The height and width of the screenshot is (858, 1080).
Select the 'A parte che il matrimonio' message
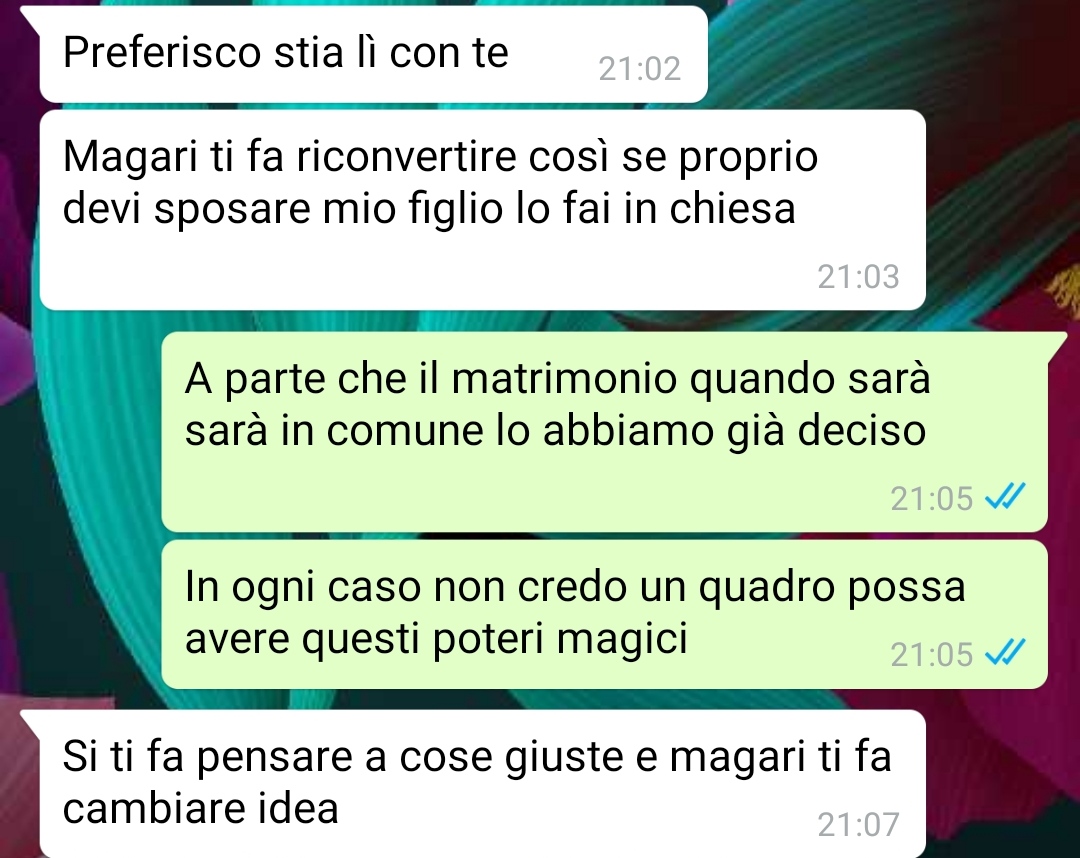click(604, 432)
